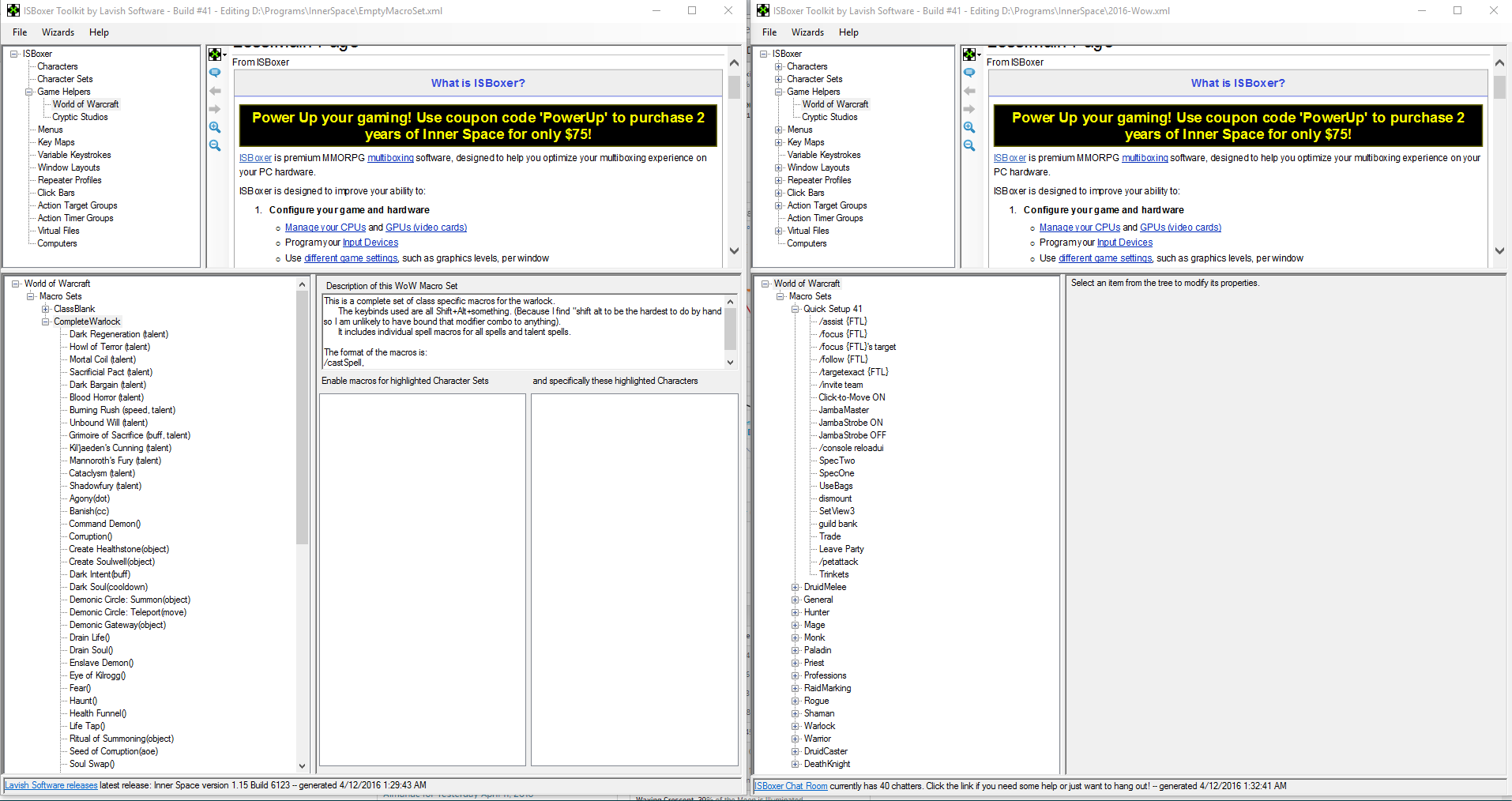This screenshot has width=1512, height=801.
Task: Collapse Game Helpers node in right window tree
Action: pyautogui.click(x=779, y=92)
